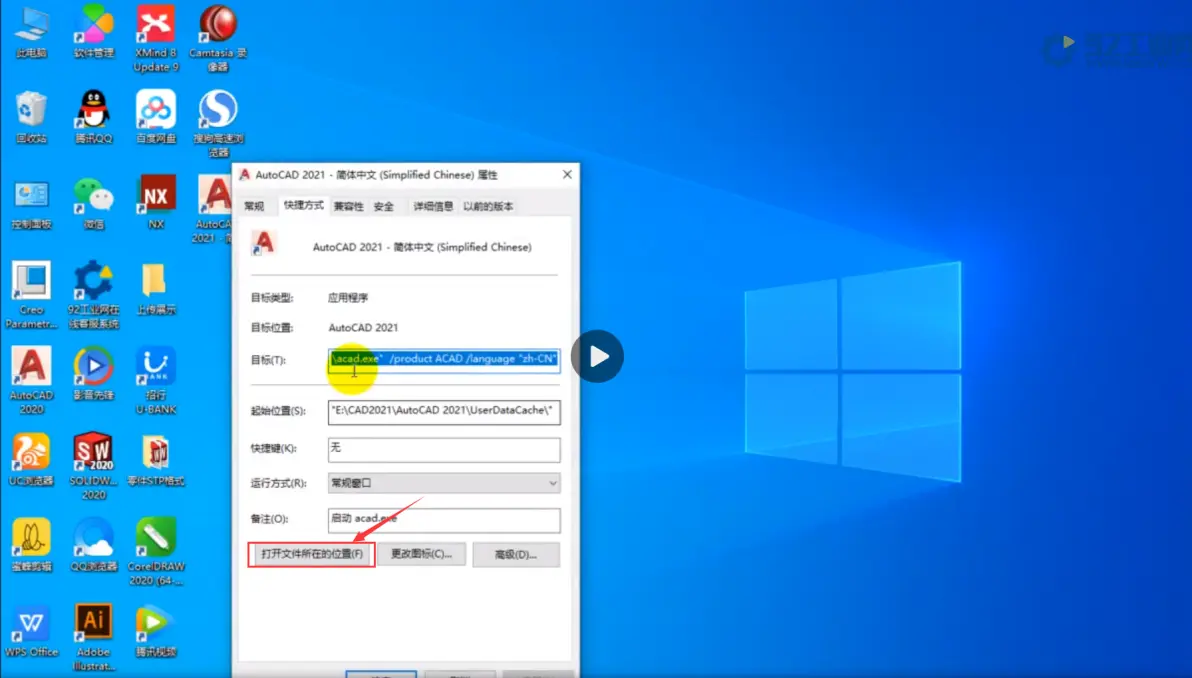Click the 百度网盘 desktop icon
The image size is (1192, 678).
coord(156,118)
